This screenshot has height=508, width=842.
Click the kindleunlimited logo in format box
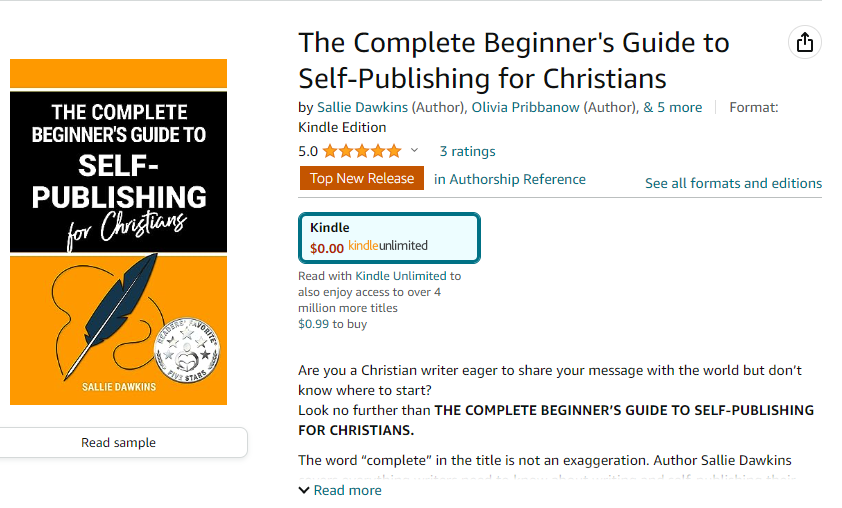[x=388, y=246]
